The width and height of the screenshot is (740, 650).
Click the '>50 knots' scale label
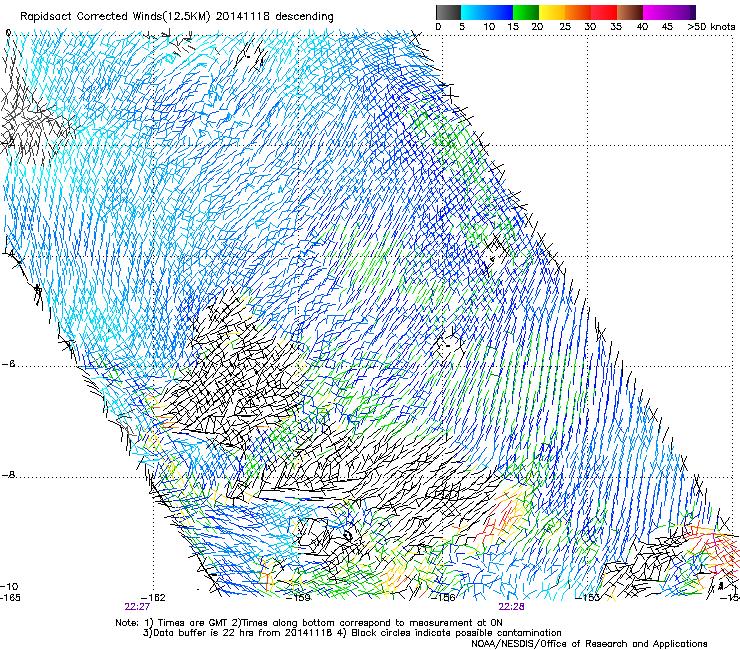711,27
